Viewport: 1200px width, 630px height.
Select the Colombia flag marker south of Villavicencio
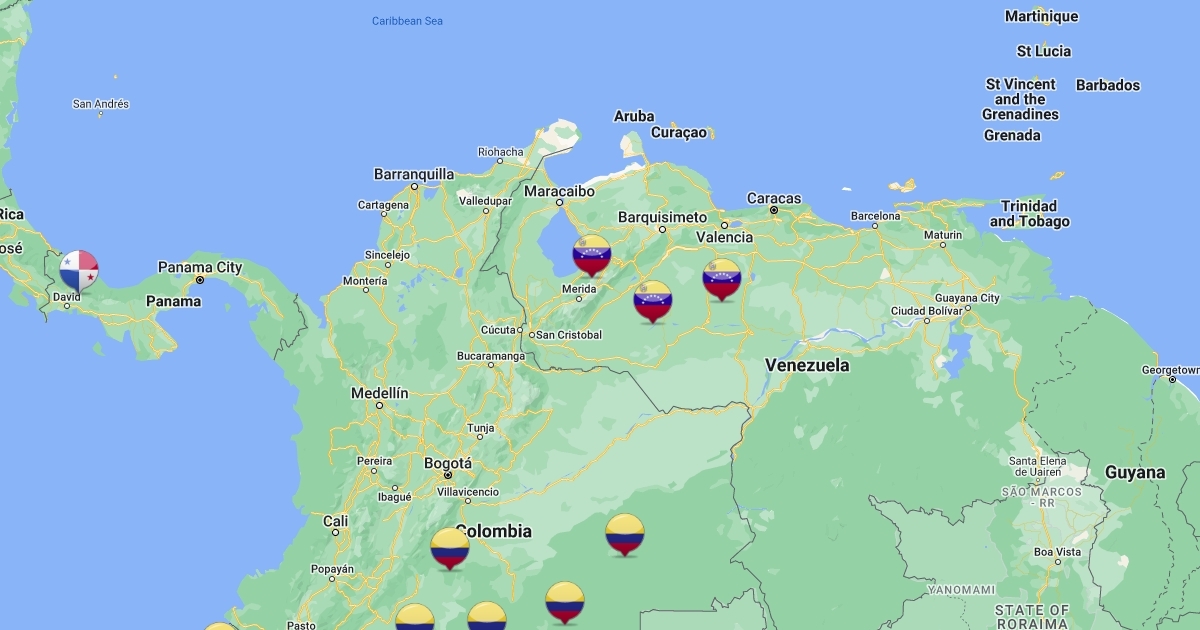pos(450,547)
